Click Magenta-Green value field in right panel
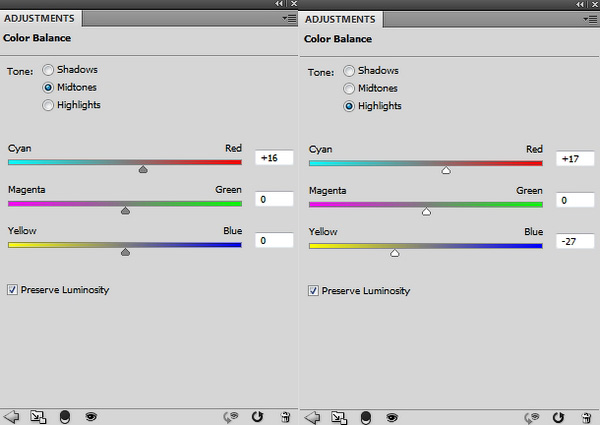This screenshot has width=600, height=425. [x=575, y=200]
